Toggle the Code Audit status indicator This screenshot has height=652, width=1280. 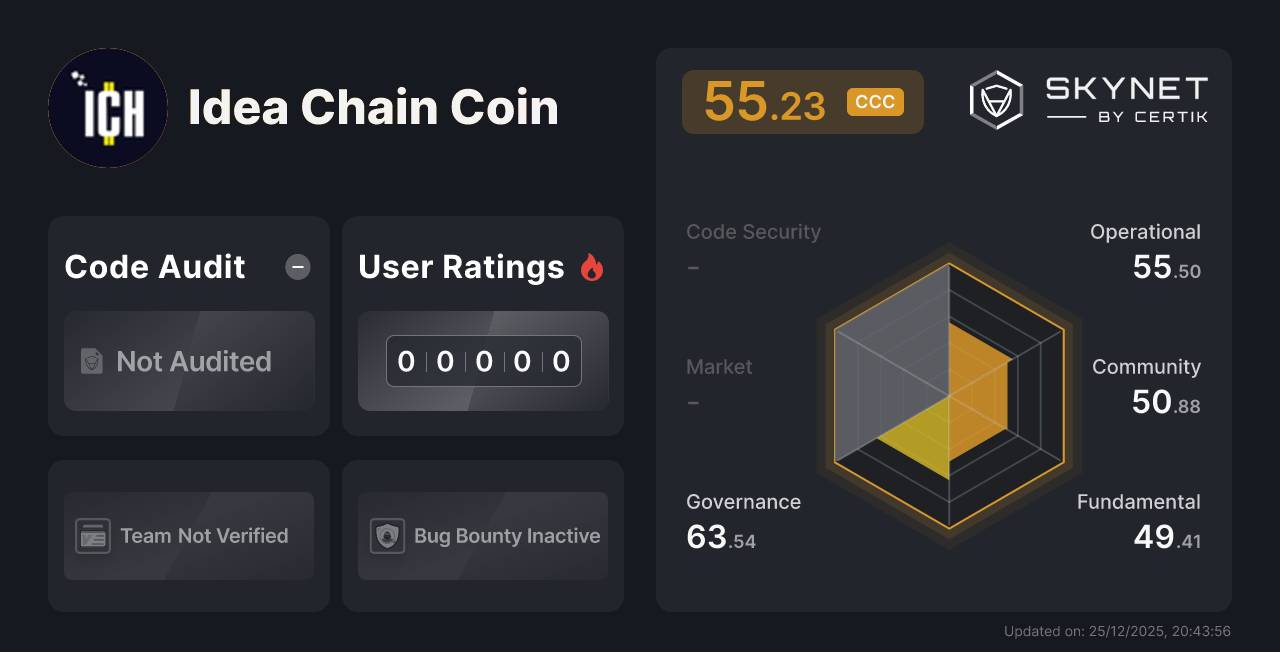coord(297,266)
